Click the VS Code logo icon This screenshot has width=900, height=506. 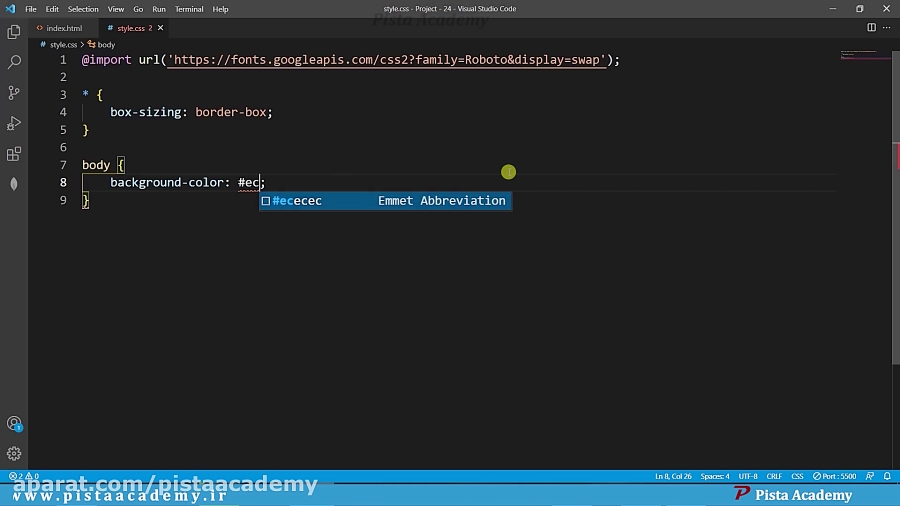pyautogui.click(x=10, y=9)
